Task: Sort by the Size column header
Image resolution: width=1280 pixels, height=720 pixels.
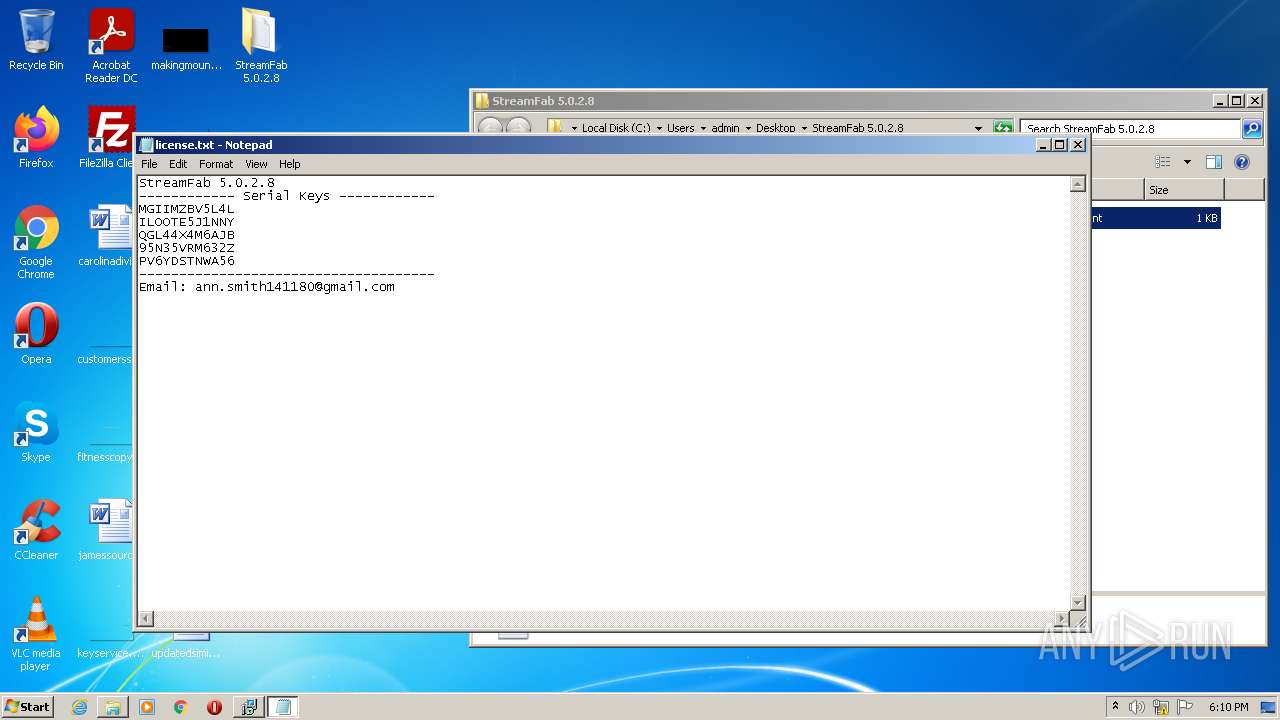Action: [x=1184, y=189]
